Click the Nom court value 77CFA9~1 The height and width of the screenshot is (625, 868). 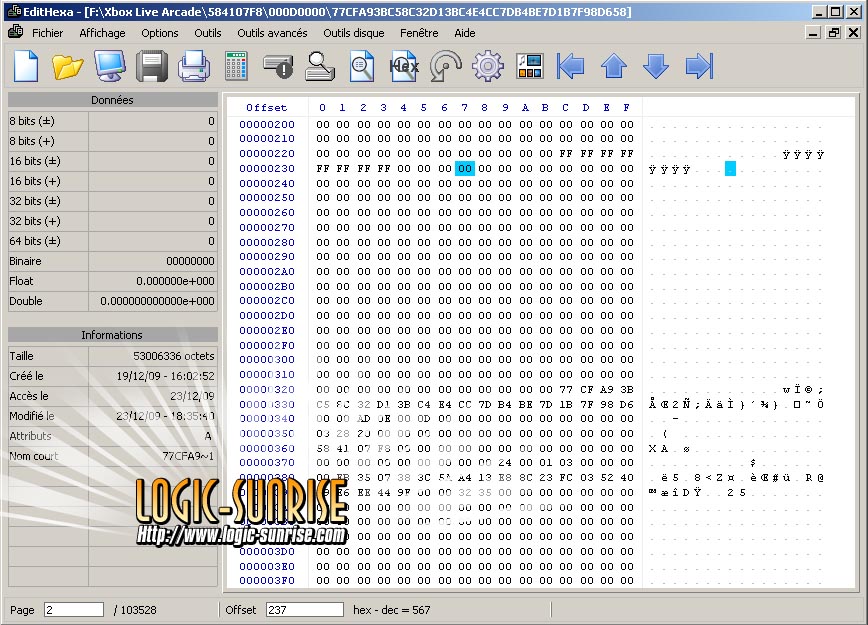188,456
